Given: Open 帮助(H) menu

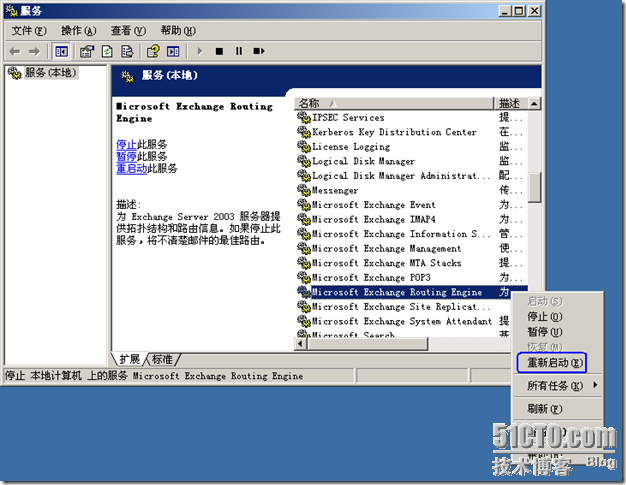Looking at the screenshot, I should click(x=178, y=31).
